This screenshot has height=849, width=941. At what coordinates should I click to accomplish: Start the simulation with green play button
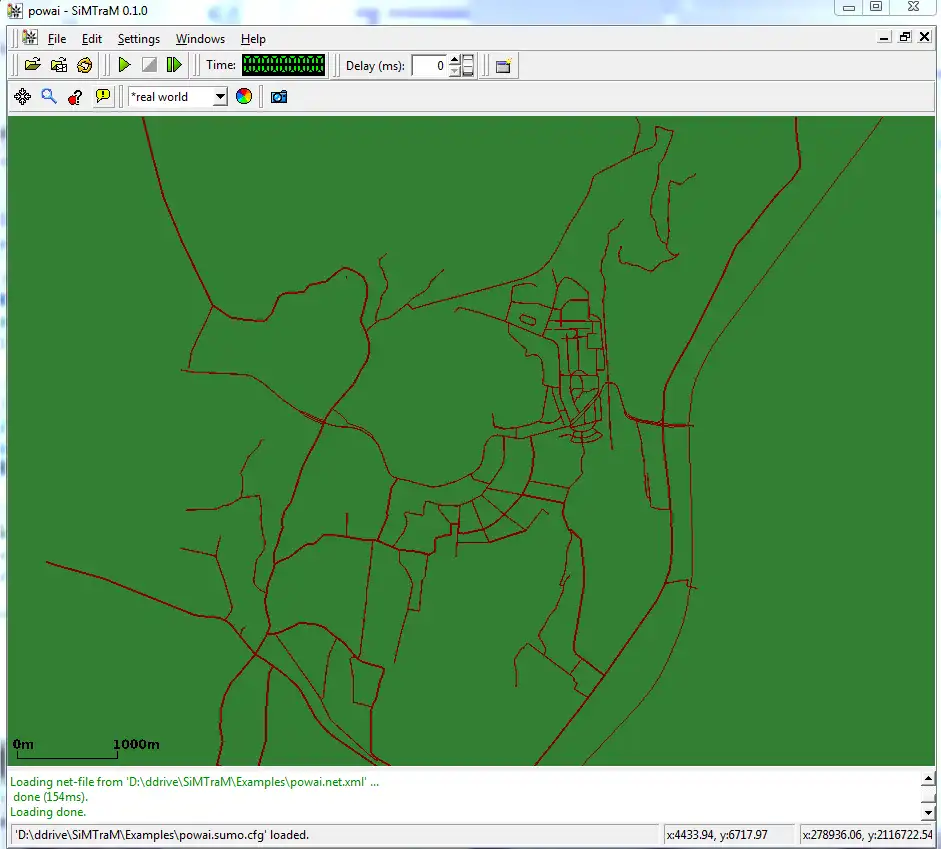[124, 65]
